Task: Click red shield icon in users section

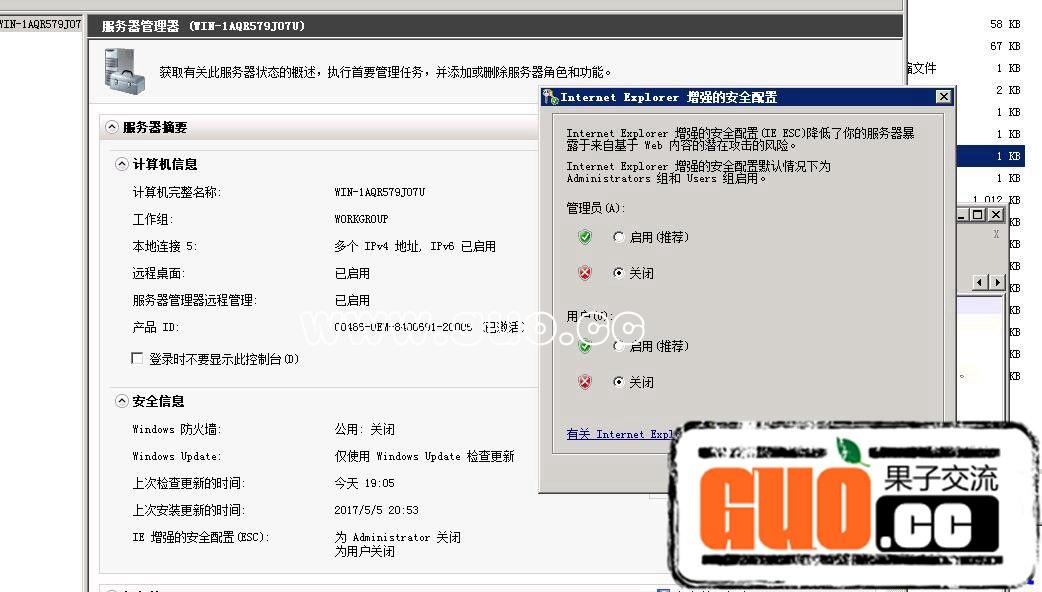Action: click(x=585, y=382)
